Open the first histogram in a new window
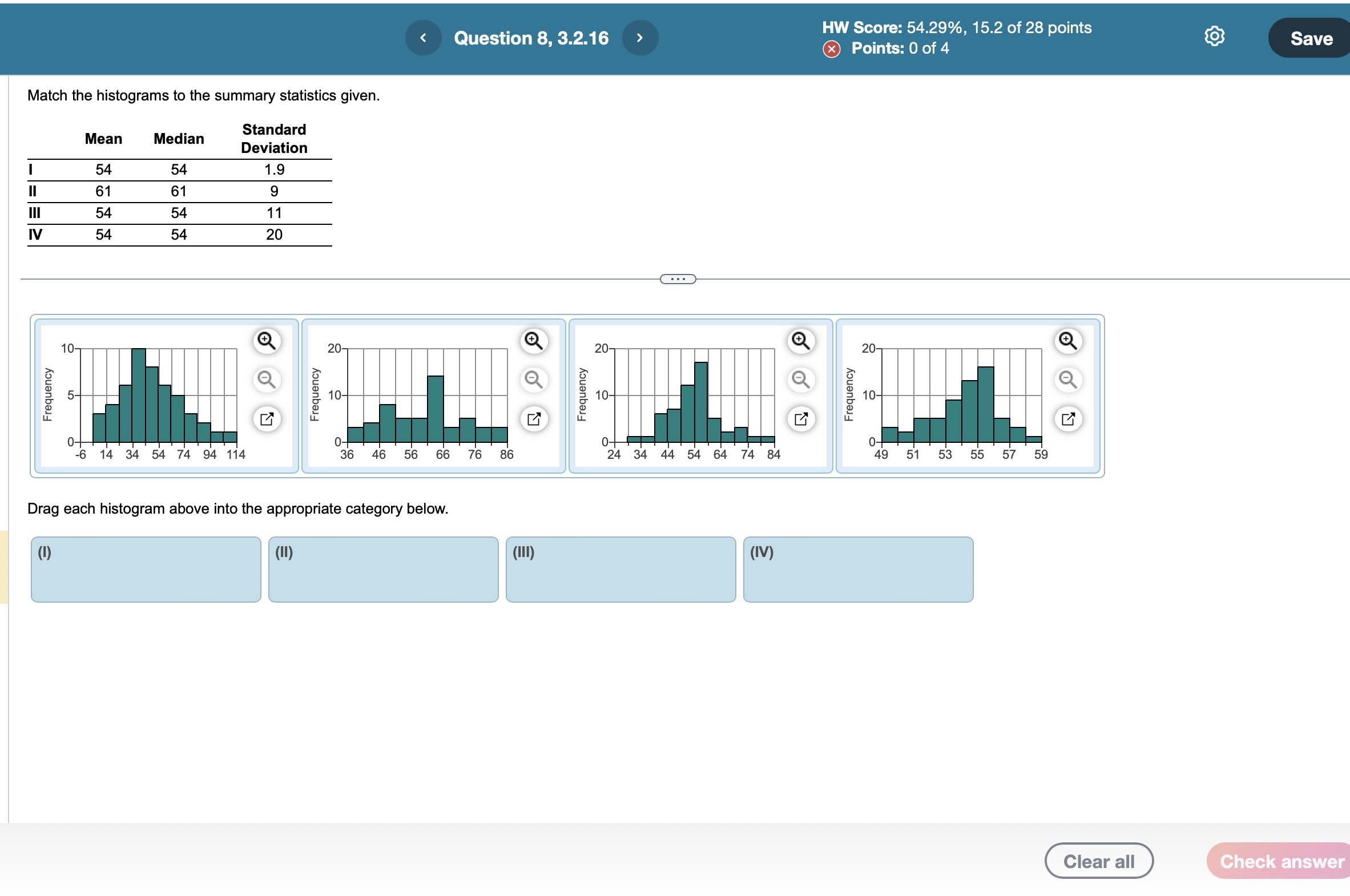 tap(267, 418)
